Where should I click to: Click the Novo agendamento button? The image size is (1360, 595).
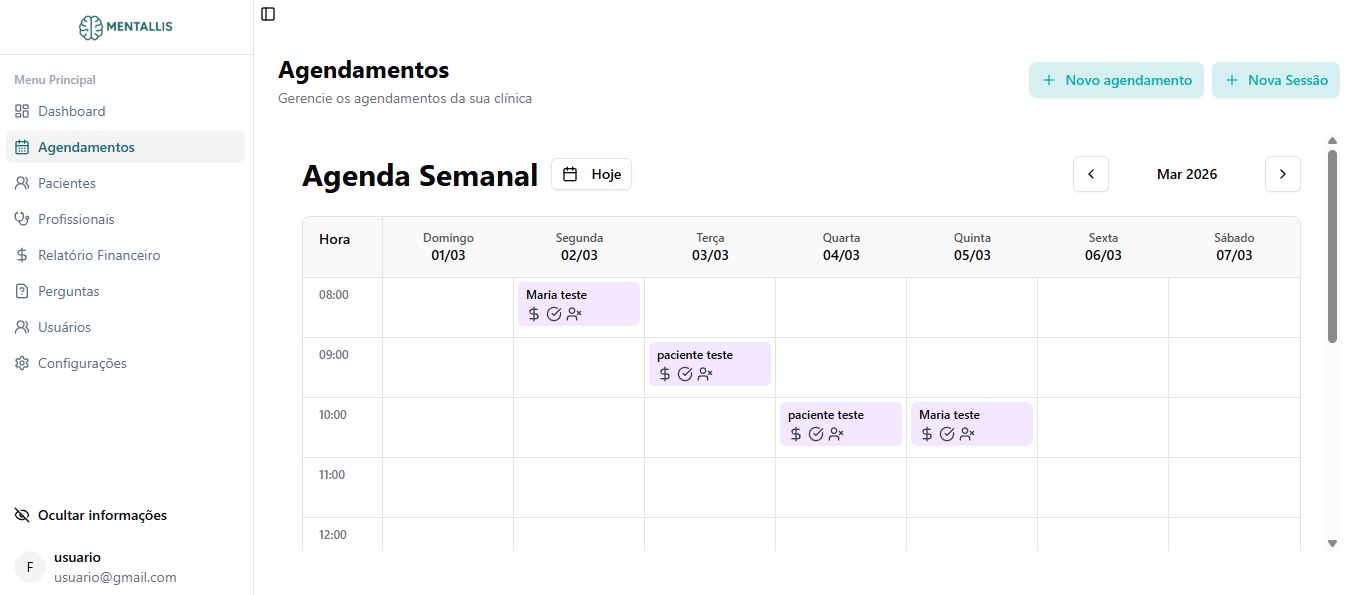click(1116, 80)
